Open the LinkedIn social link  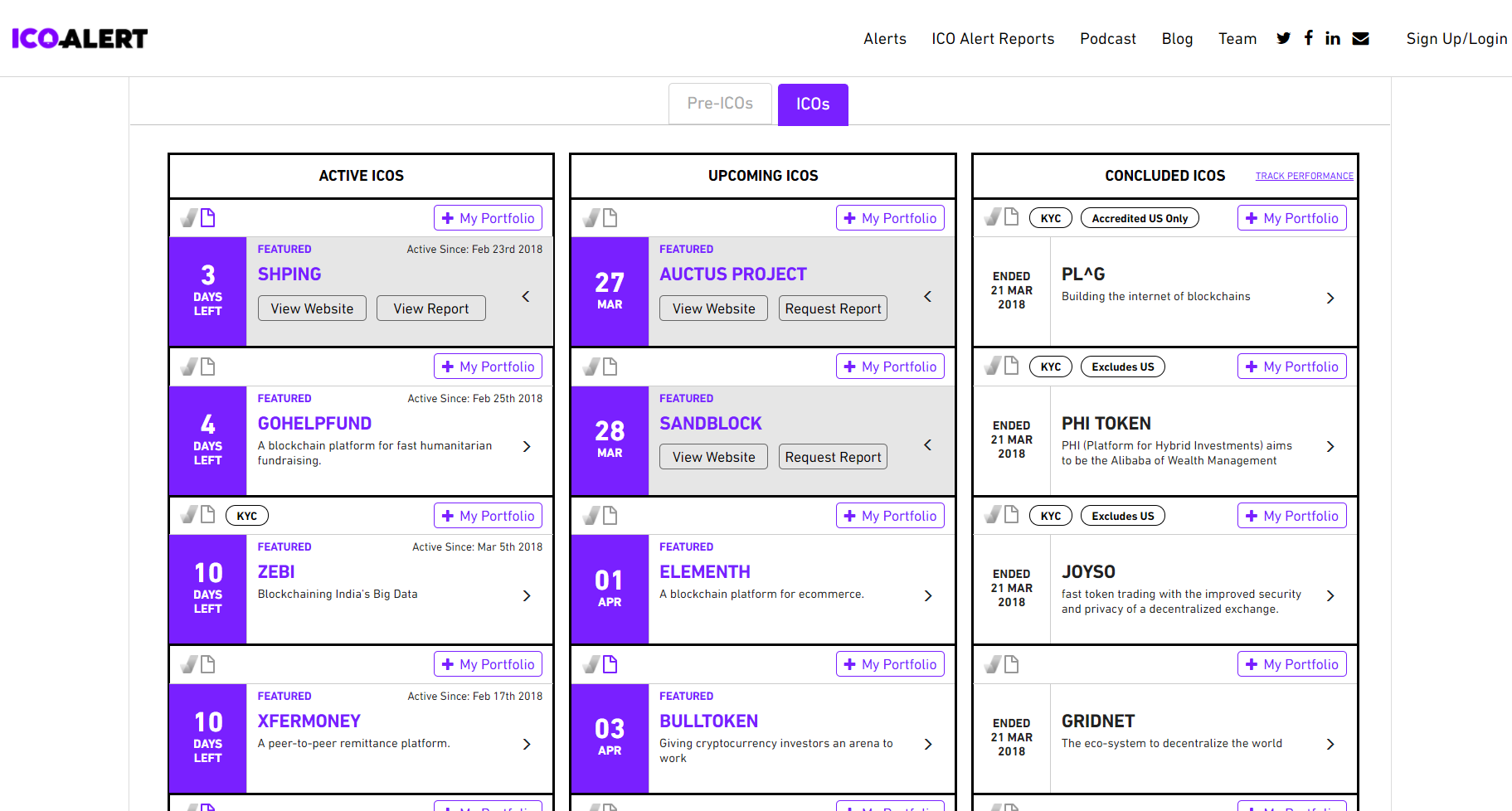click(1333, 38)
